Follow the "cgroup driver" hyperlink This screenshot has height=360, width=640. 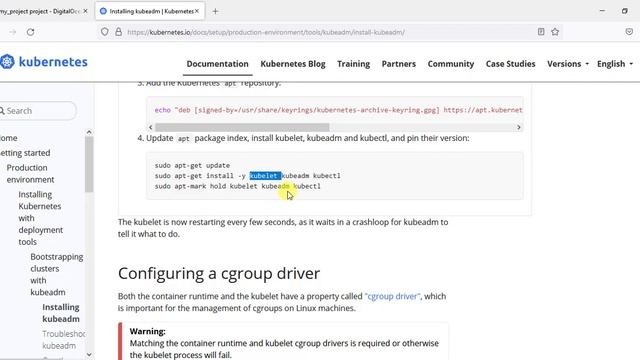point(392,296)
